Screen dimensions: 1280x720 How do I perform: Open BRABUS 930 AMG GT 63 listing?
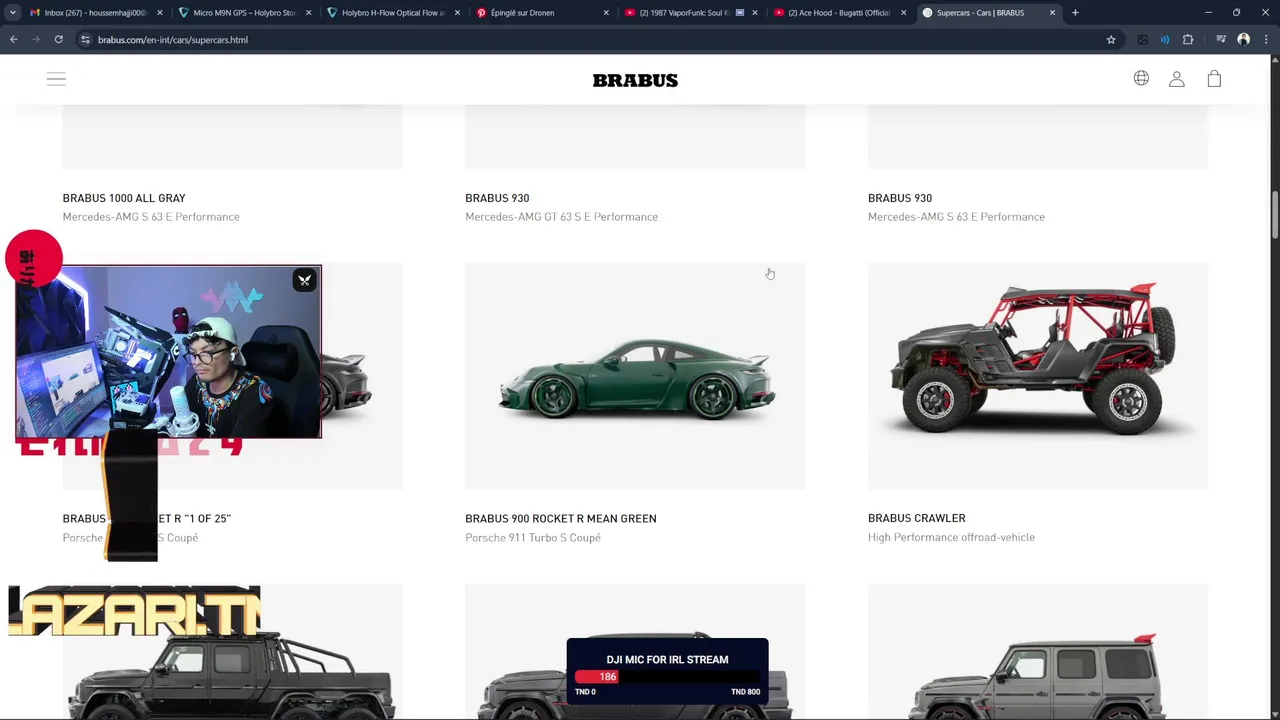point(497,198)
